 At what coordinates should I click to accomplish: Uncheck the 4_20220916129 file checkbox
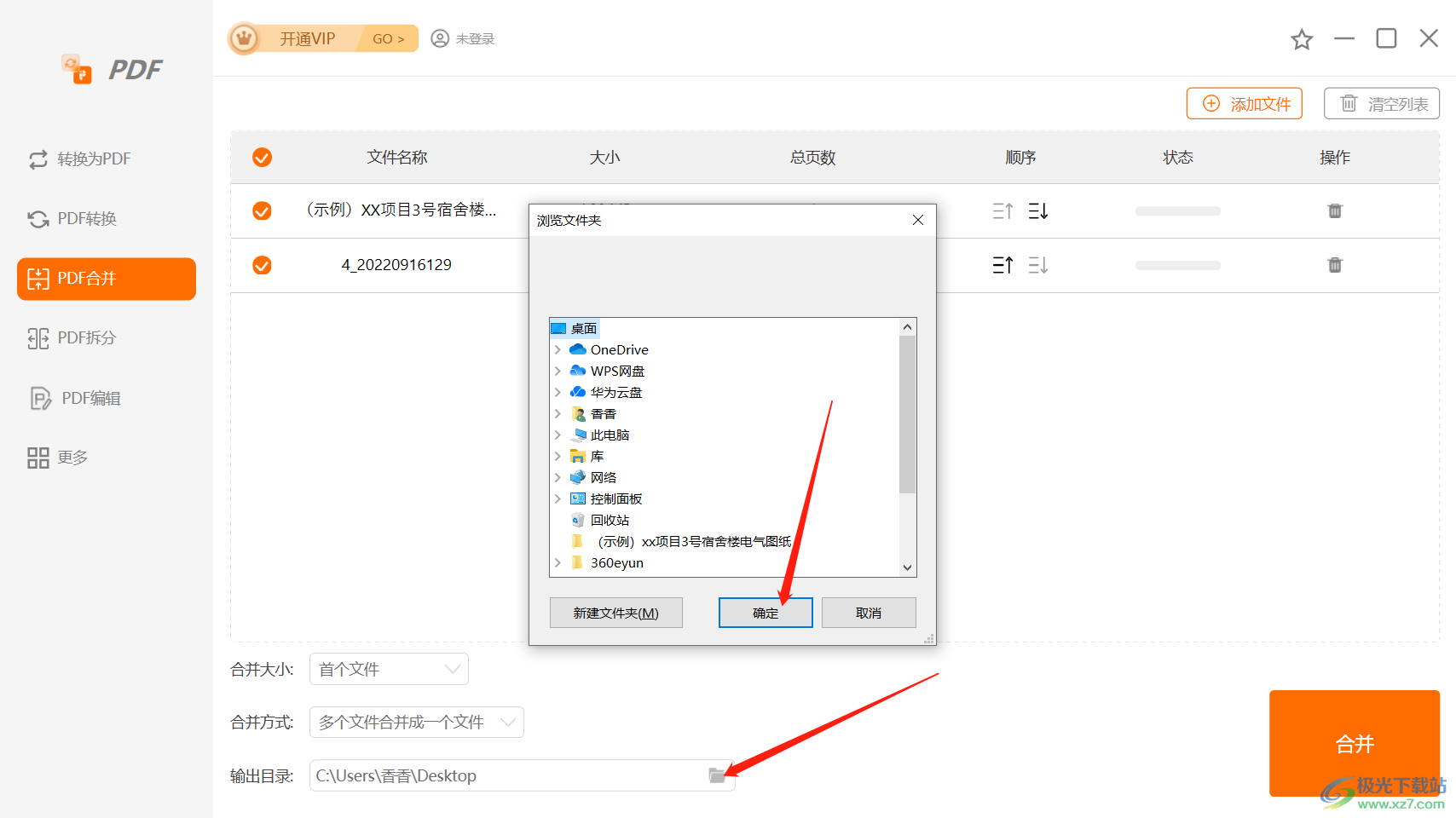coord(262,265)
